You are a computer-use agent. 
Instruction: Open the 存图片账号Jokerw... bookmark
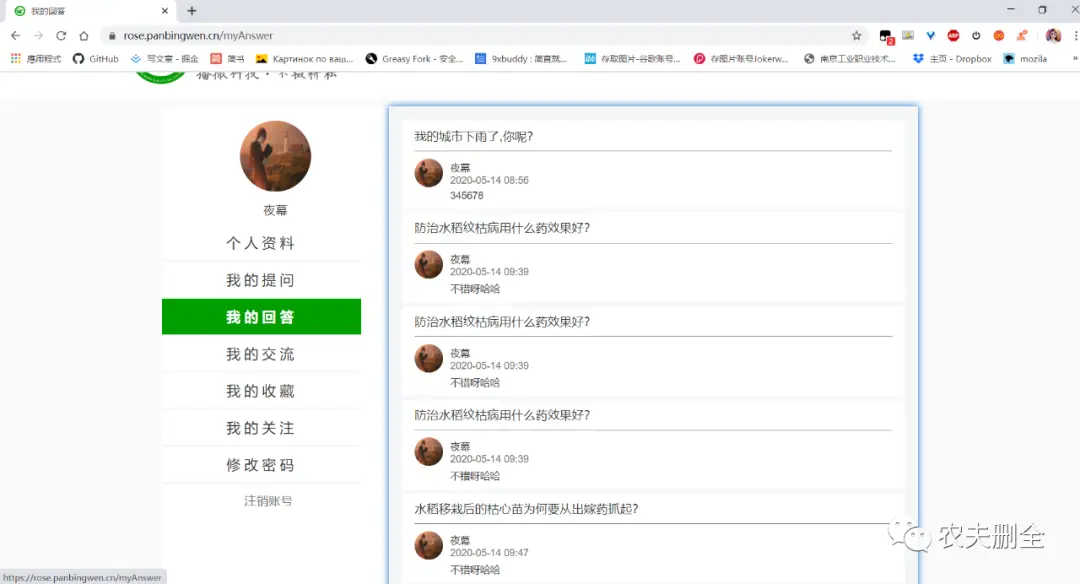click(x=741, y=59)
